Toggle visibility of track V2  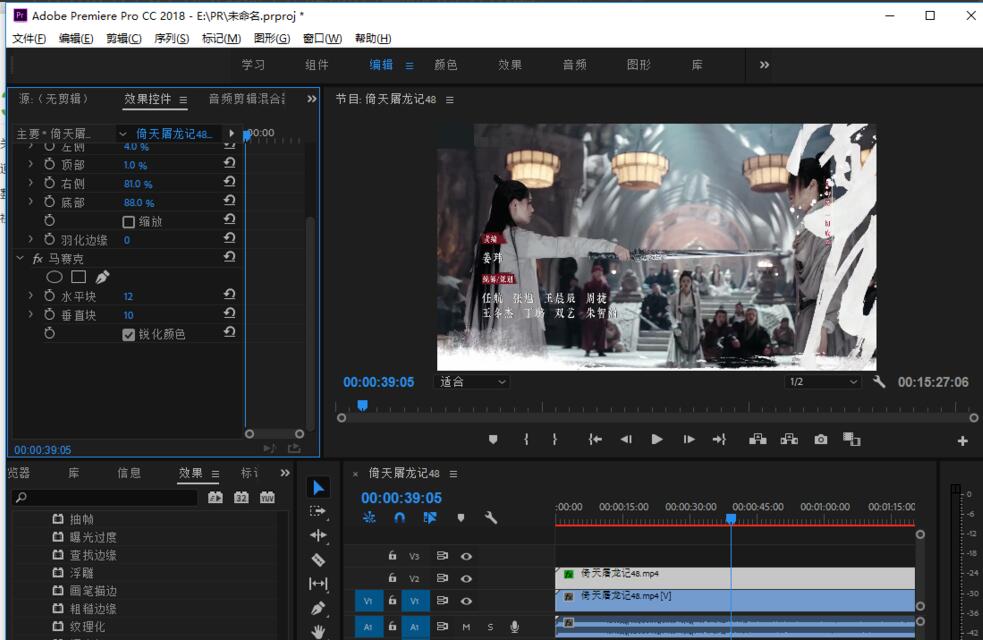pos(465,578)
